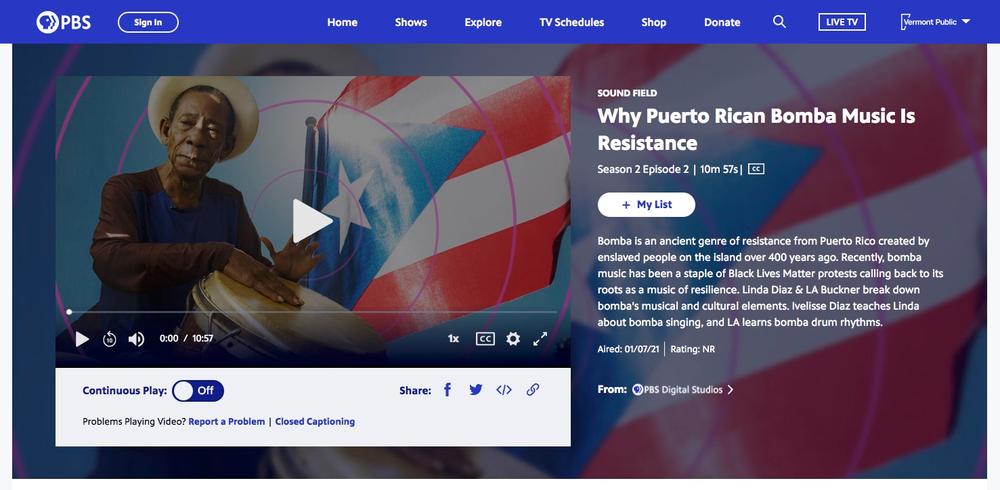Open the SOUND FIELD show link

627,93
